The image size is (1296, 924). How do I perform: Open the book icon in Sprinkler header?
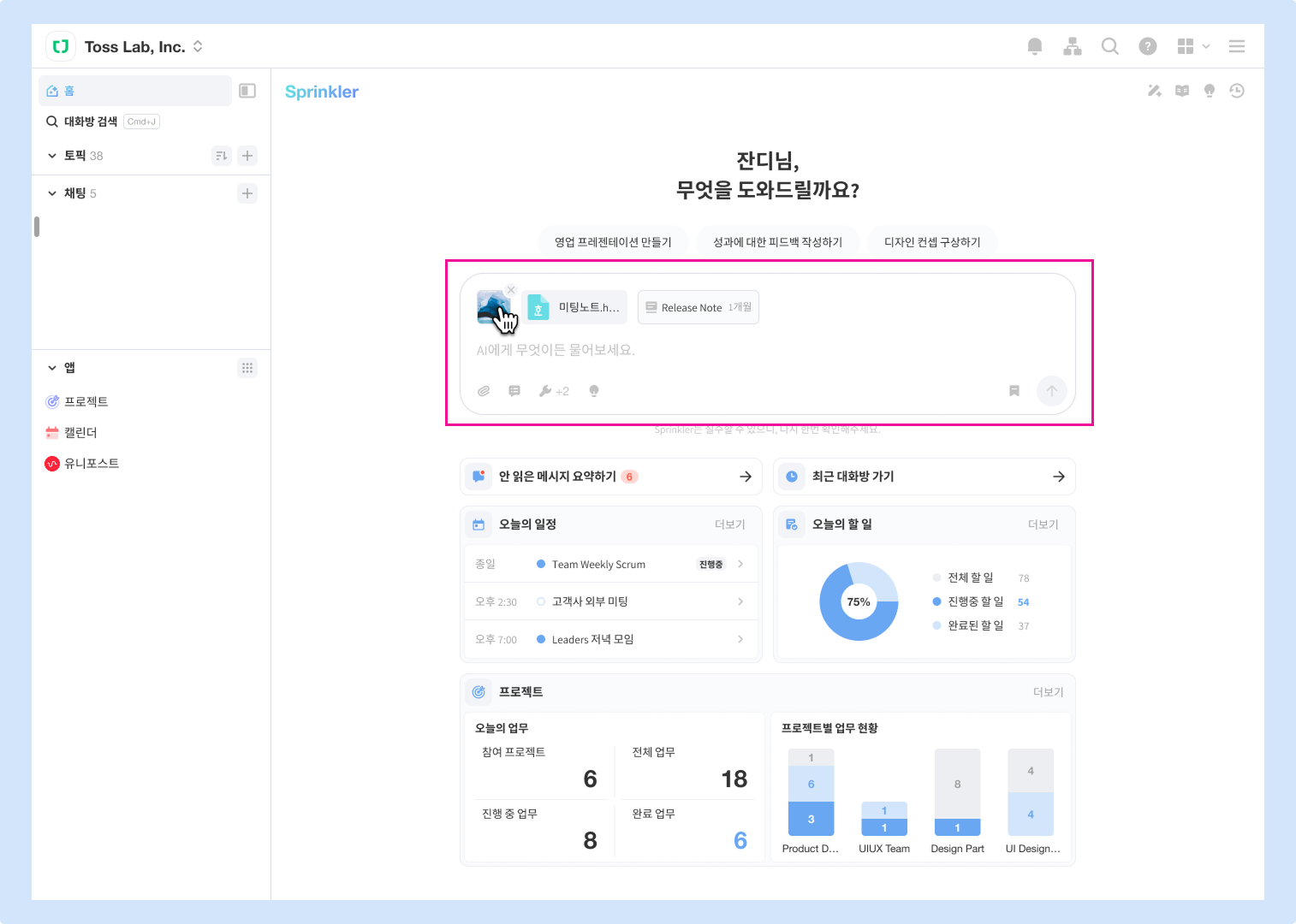coord(1182,91)
